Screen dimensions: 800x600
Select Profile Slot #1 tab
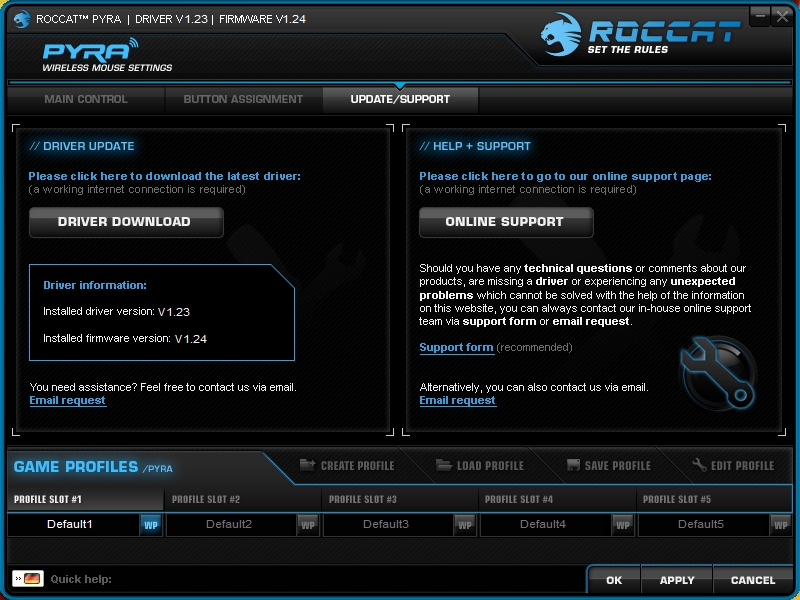[86, 499]
